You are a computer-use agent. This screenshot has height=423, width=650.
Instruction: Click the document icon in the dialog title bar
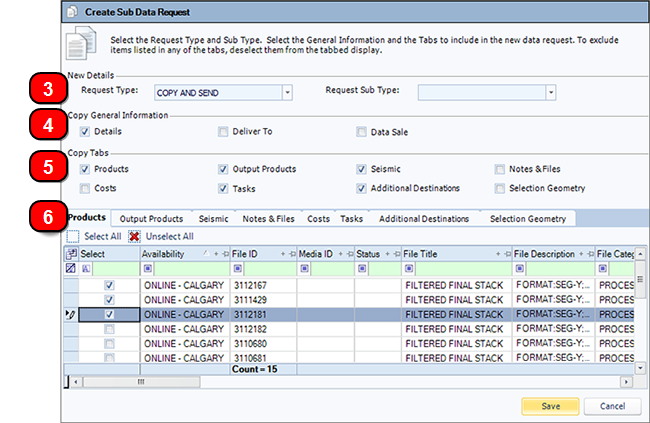pos(72,12)
